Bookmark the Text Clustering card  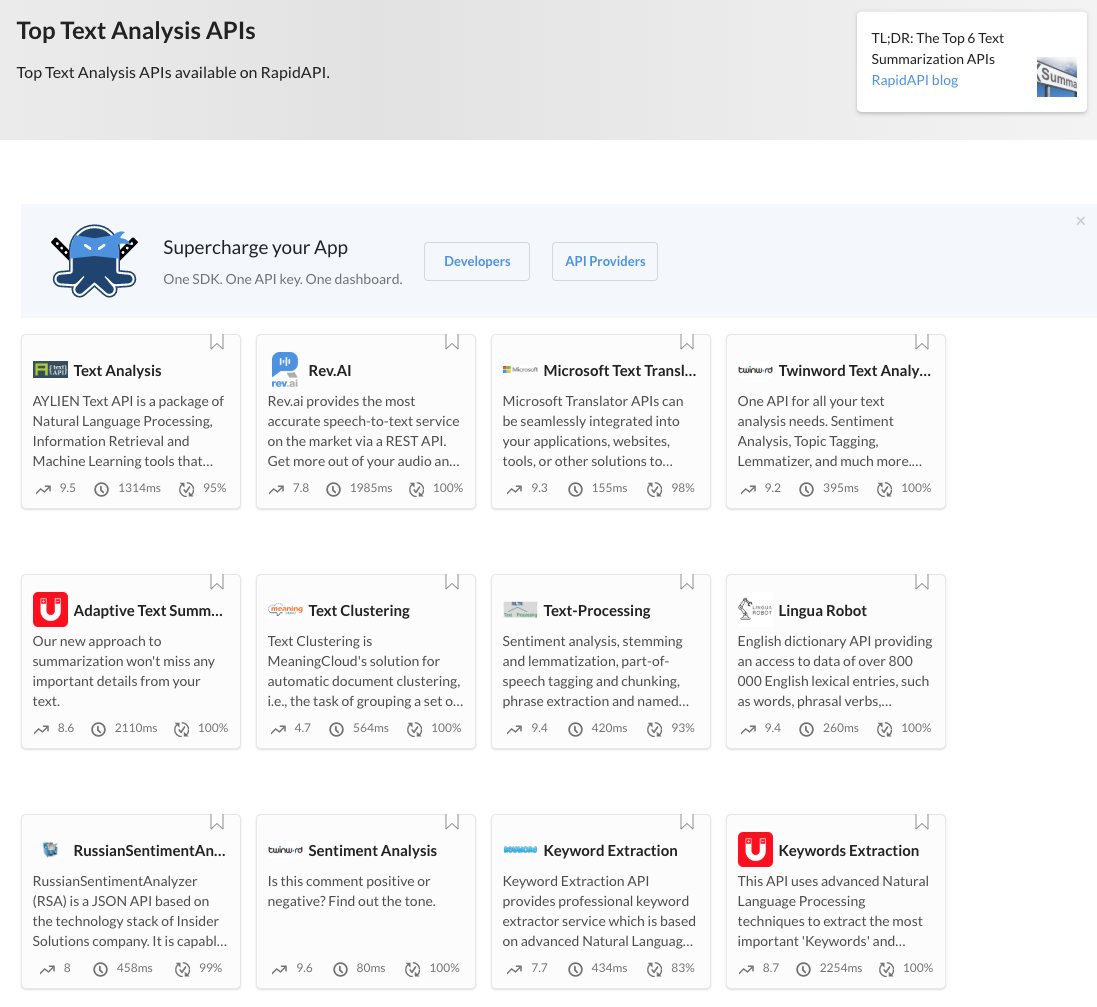pos(452,582)
